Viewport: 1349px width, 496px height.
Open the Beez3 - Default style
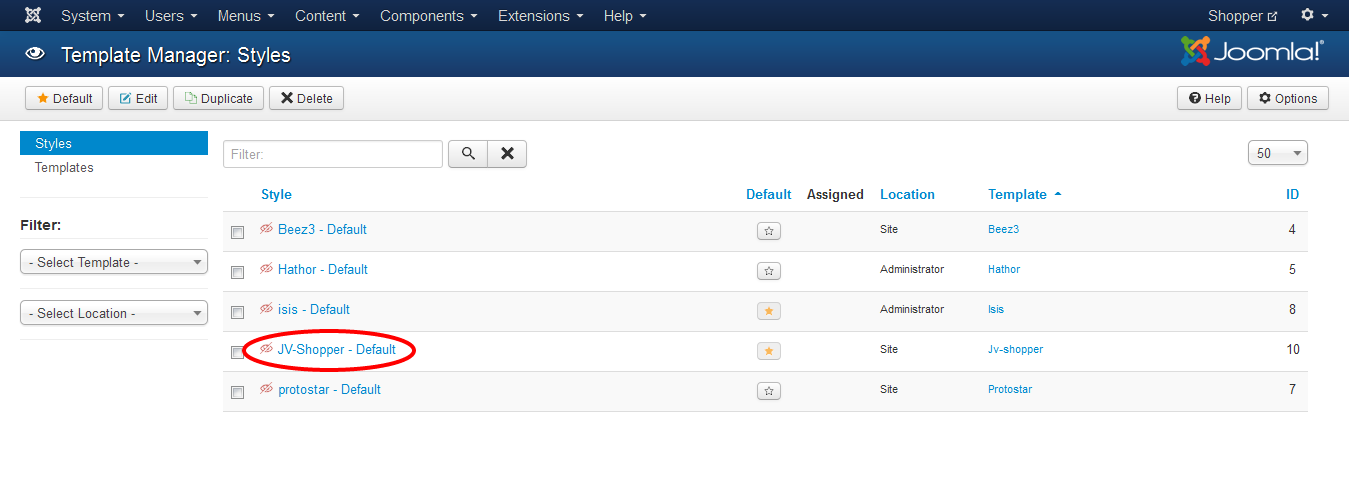point(322,229)
